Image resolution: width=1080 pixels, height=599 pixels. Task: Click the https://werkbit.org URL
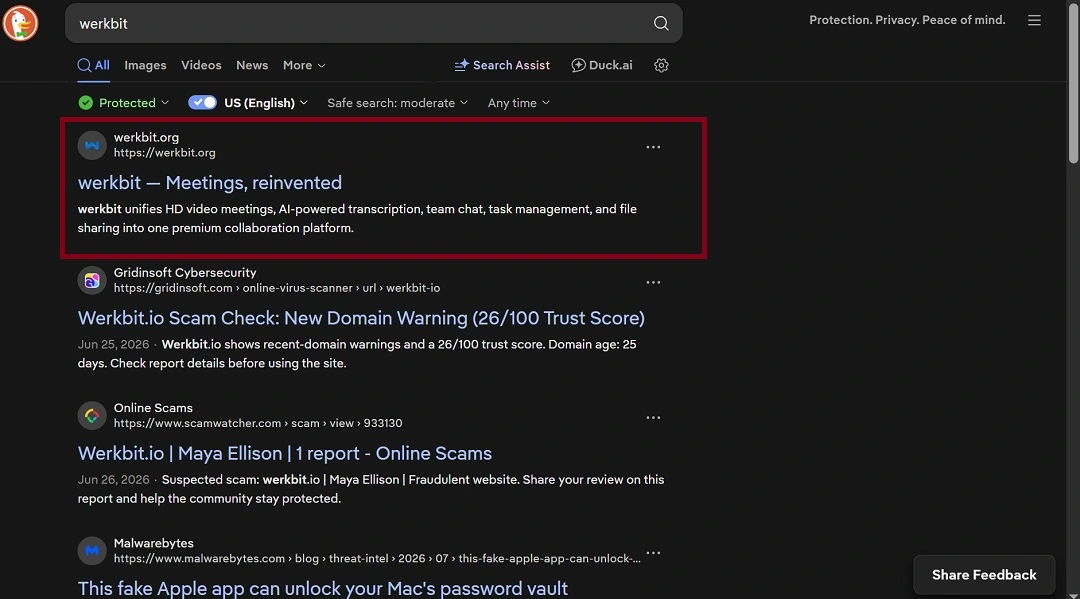[x=165, y=153]
